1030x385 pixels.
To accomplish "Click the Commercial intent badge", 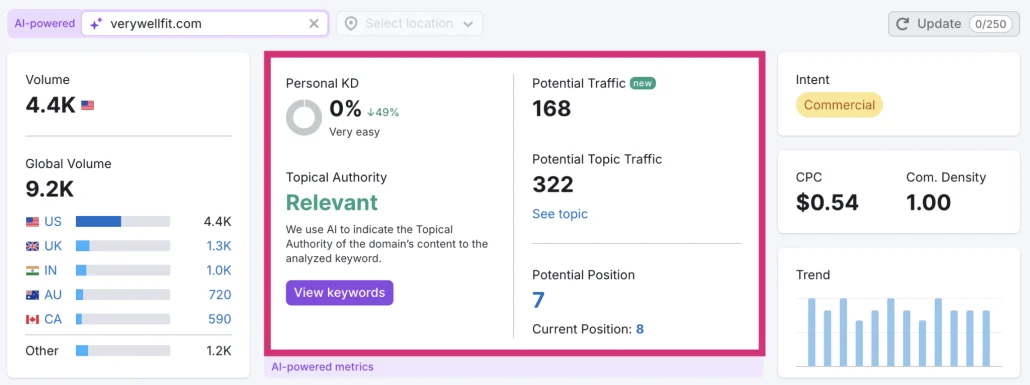I will 840,105.
